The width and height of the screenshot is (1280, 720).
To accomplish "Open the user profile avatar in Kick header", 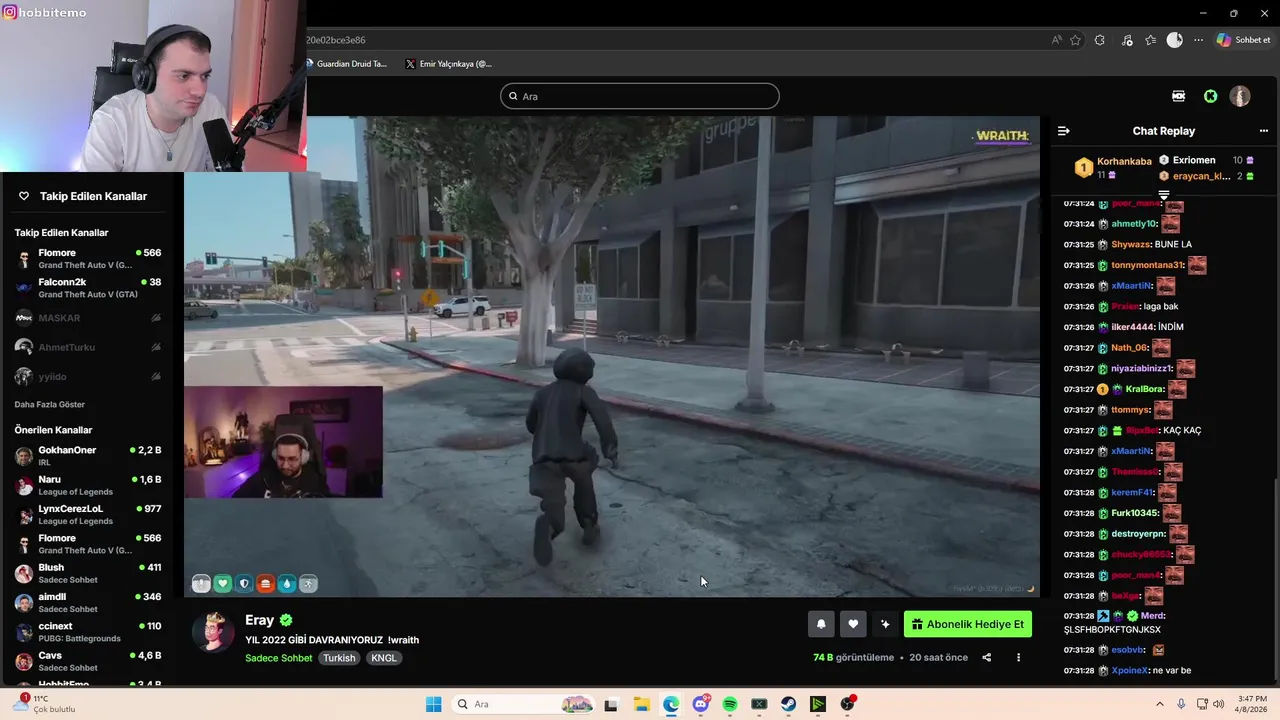I will click(x=1240, y=96).
